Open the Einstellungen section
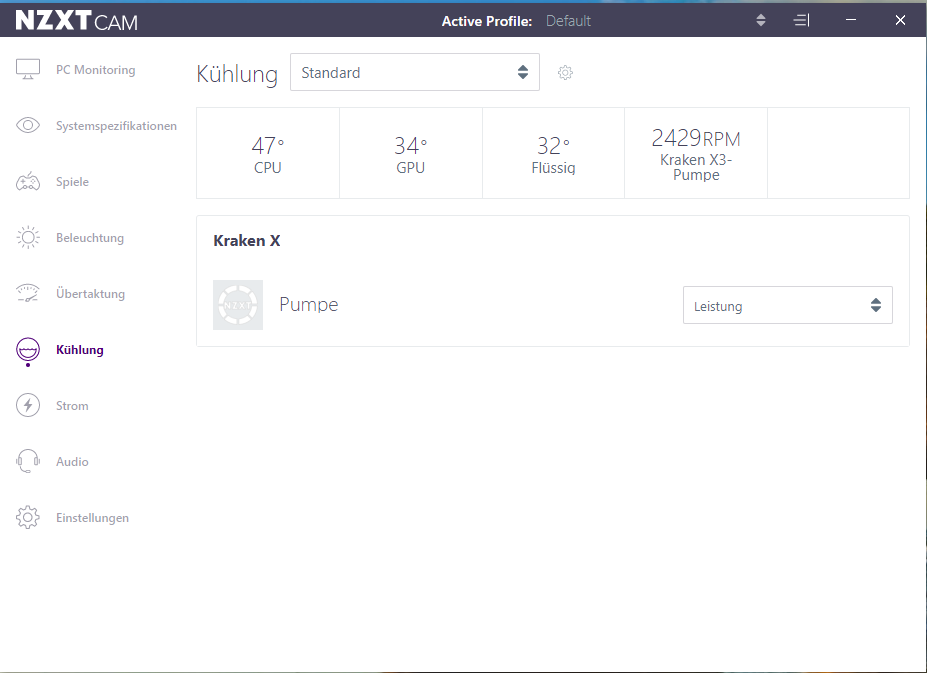The height and width of the screenshot is (673, 927). point(92,518)
